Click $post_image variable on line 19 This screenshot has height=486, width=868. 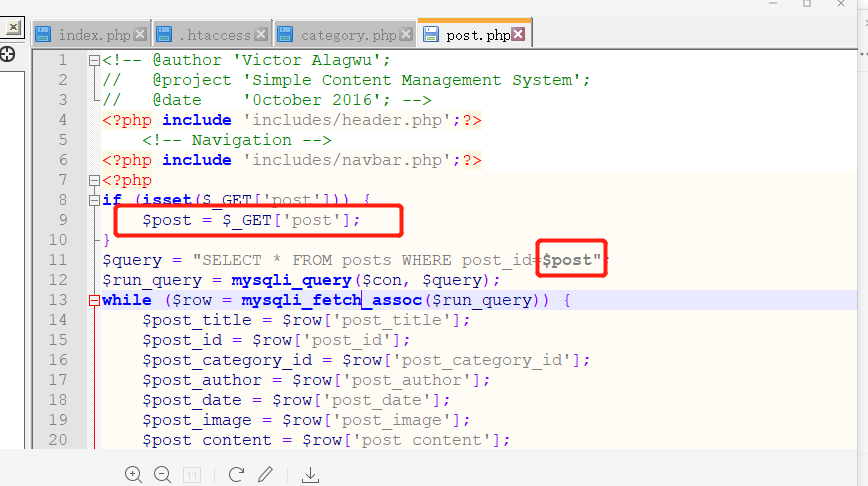coord(197,420)
